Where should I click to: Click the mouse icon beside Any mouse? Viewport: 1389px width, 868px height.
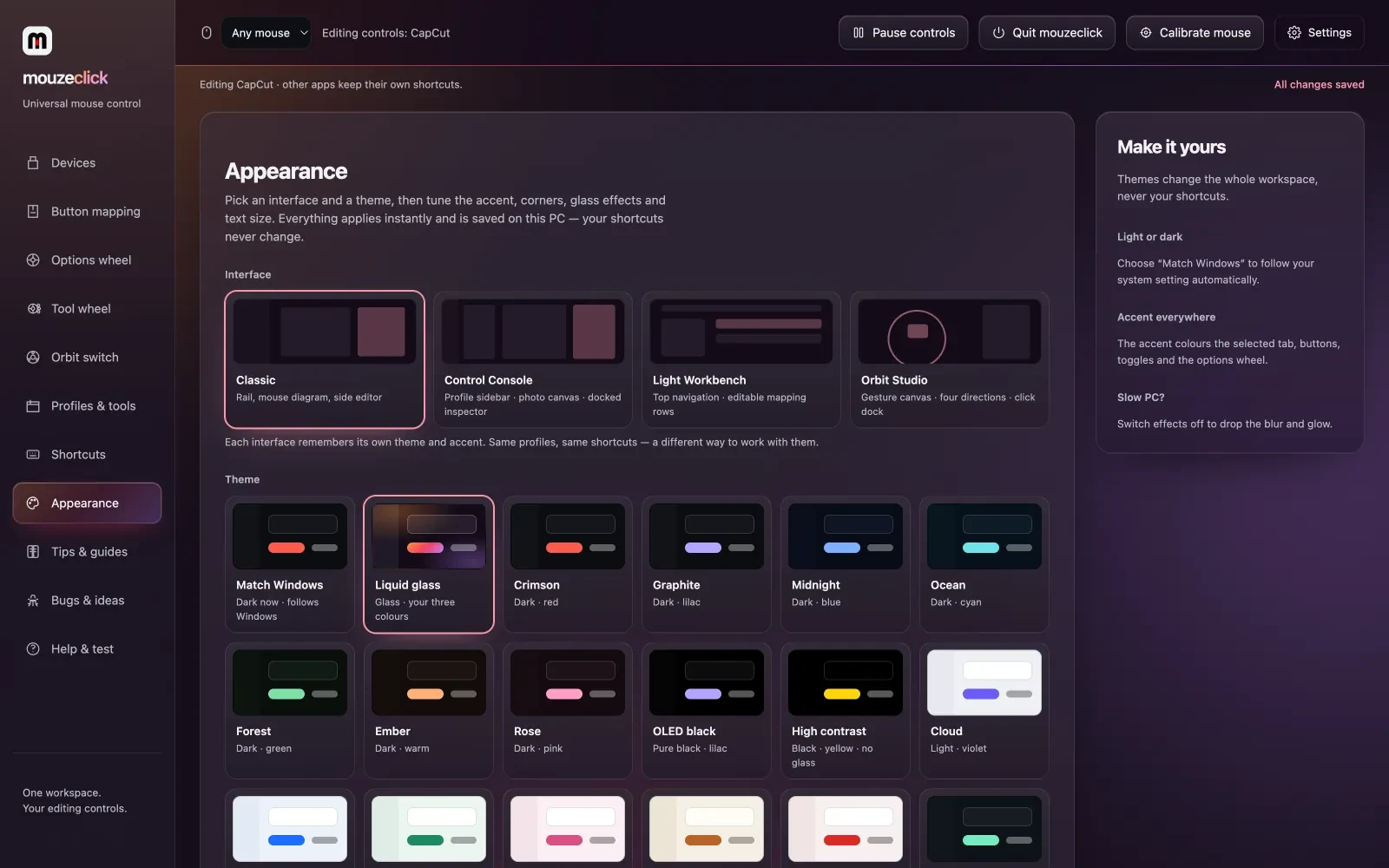point(207,33)
